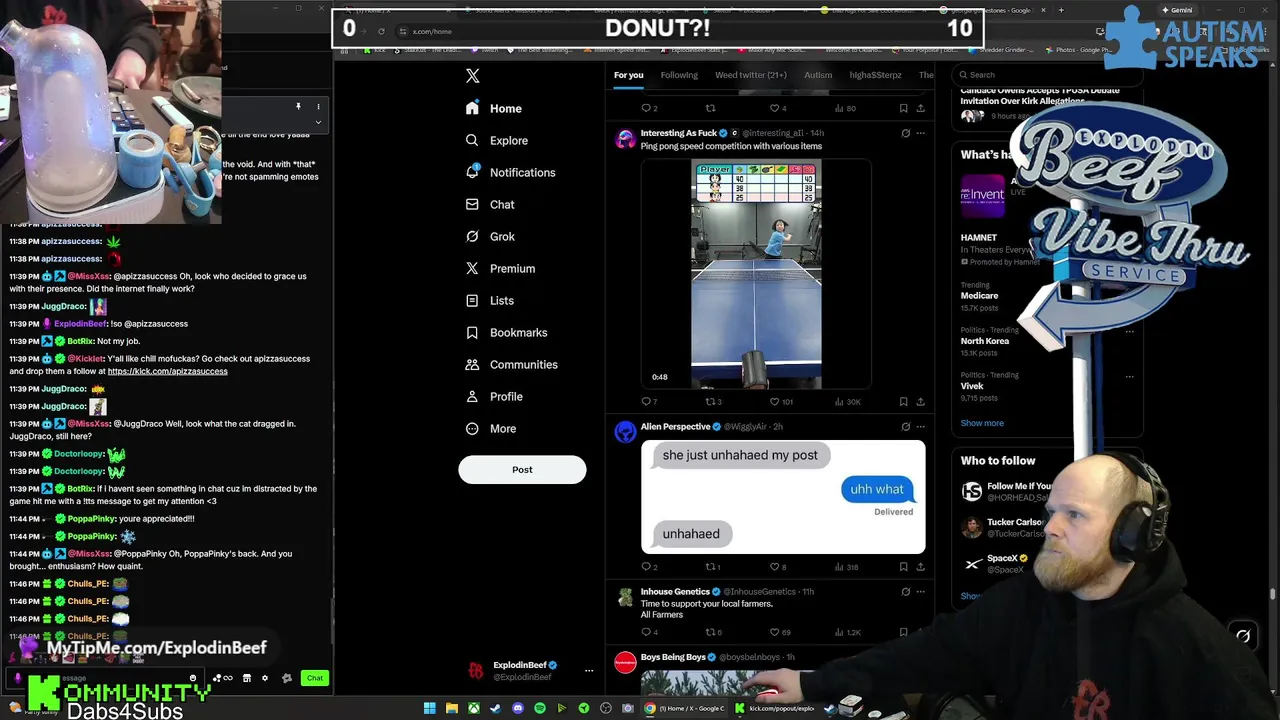Open Discord from the taskbar
Image resolution: width=1280 pixels, height=720 pixels.
[x=518, y=708]
